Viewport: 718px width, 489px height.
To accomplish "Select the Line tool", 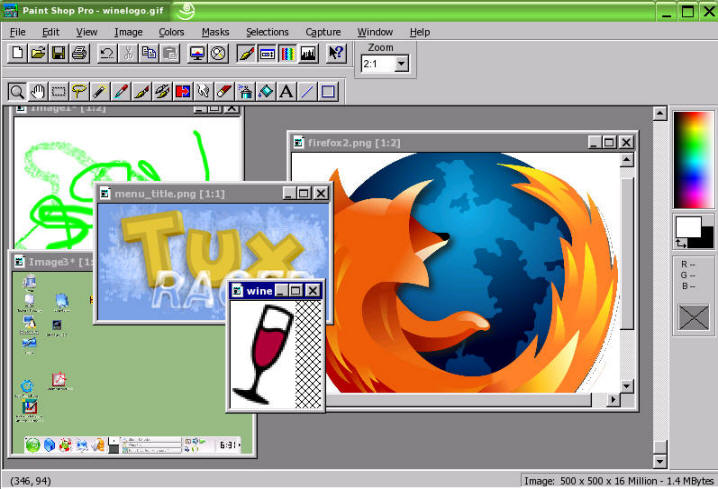I will coord(307,92).
